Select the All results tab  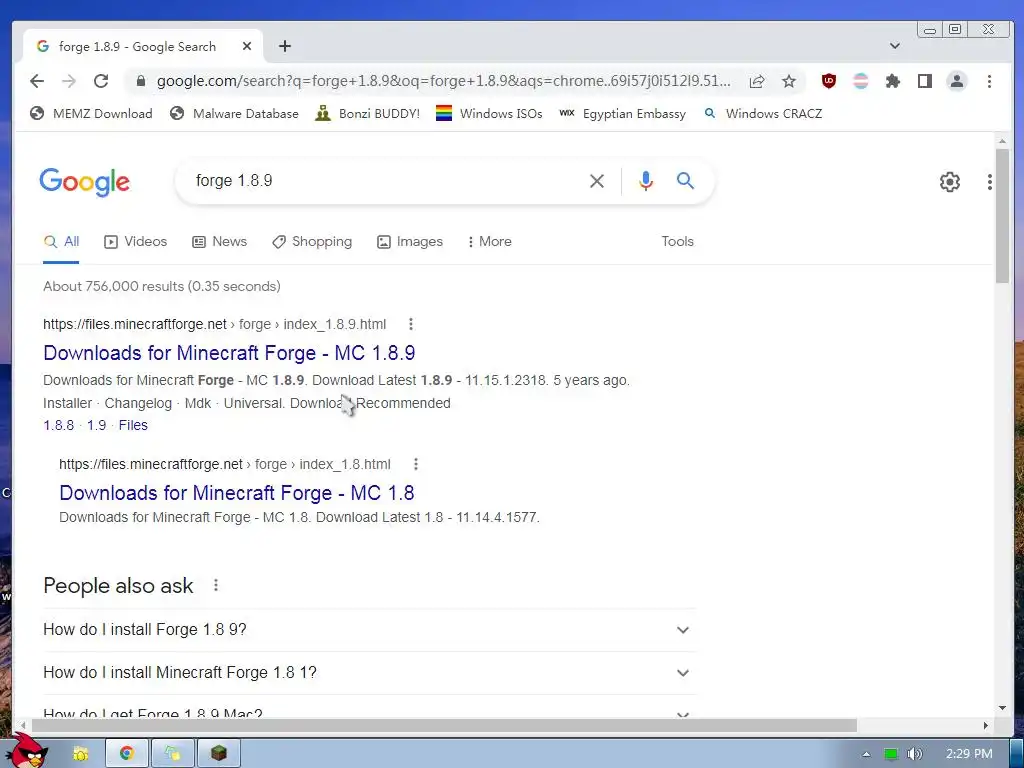(61, 242)
